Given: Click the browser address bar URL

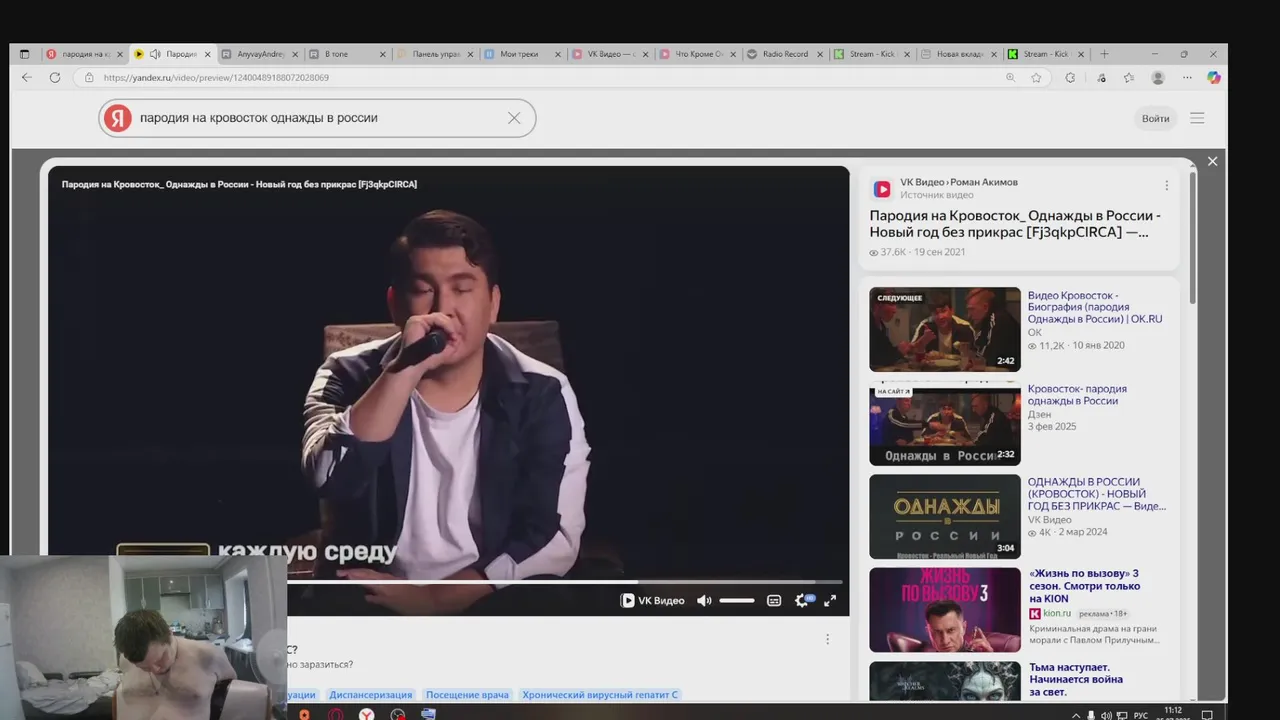Looking at the screenshot, I should (216, 78).
